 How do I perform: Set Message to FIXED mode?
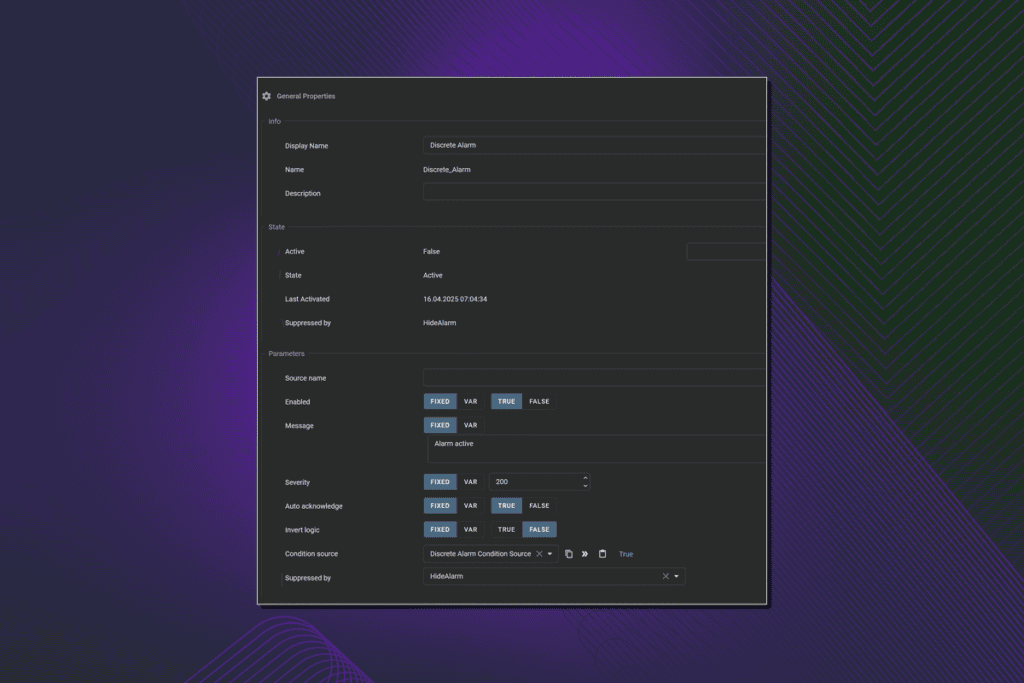(440, 425)
